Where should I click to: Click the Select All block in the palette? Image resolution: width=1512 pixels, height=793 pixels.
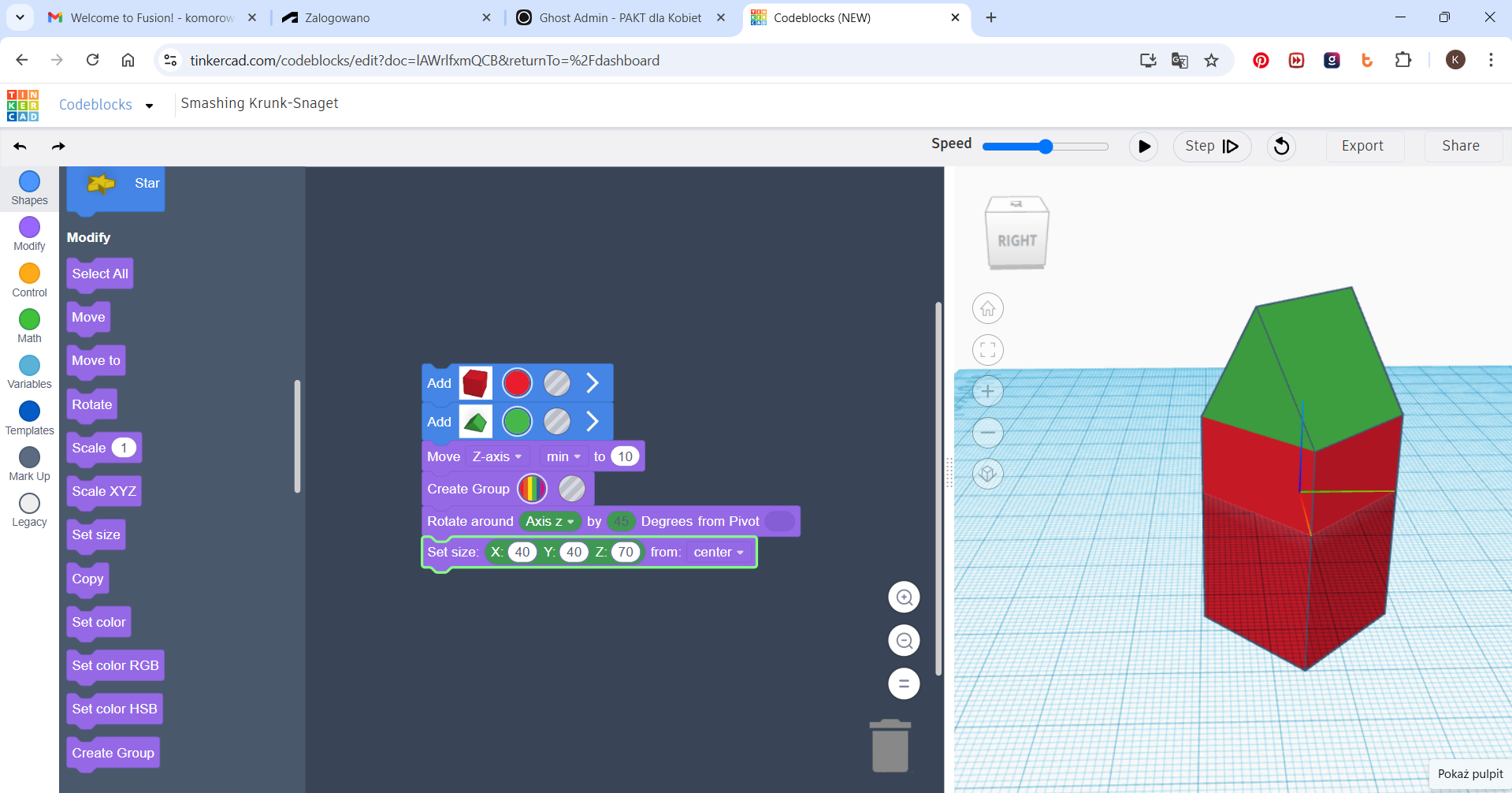coord(100,274)
